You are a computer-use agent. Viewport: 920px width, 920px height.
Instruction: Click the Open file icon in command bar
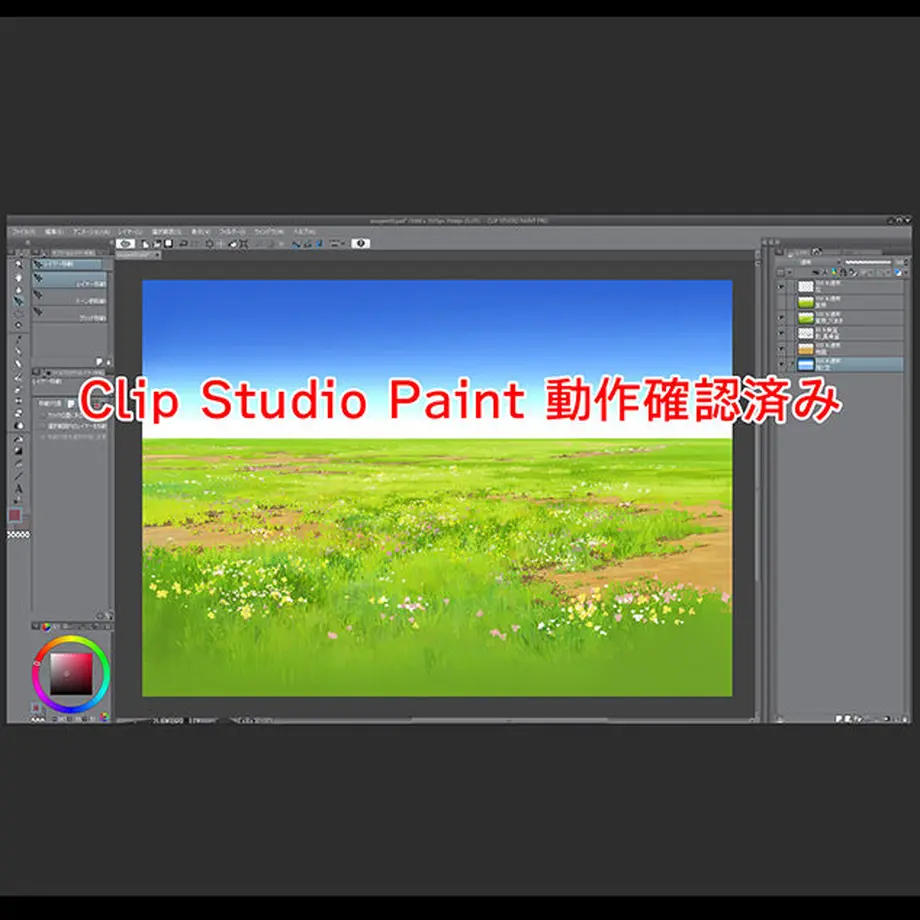(x=157, y=243)
